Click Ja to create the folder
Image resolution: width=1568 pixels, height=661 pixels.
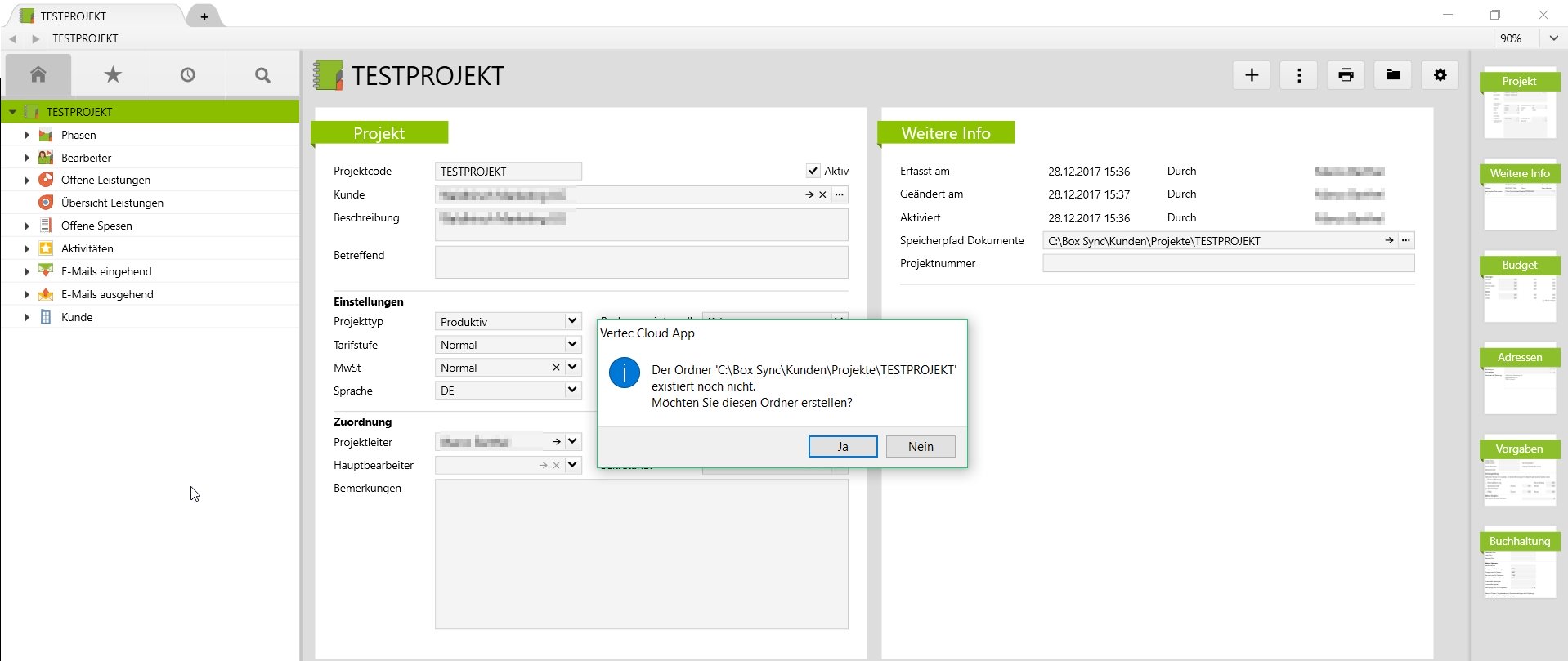pos(842,447)
